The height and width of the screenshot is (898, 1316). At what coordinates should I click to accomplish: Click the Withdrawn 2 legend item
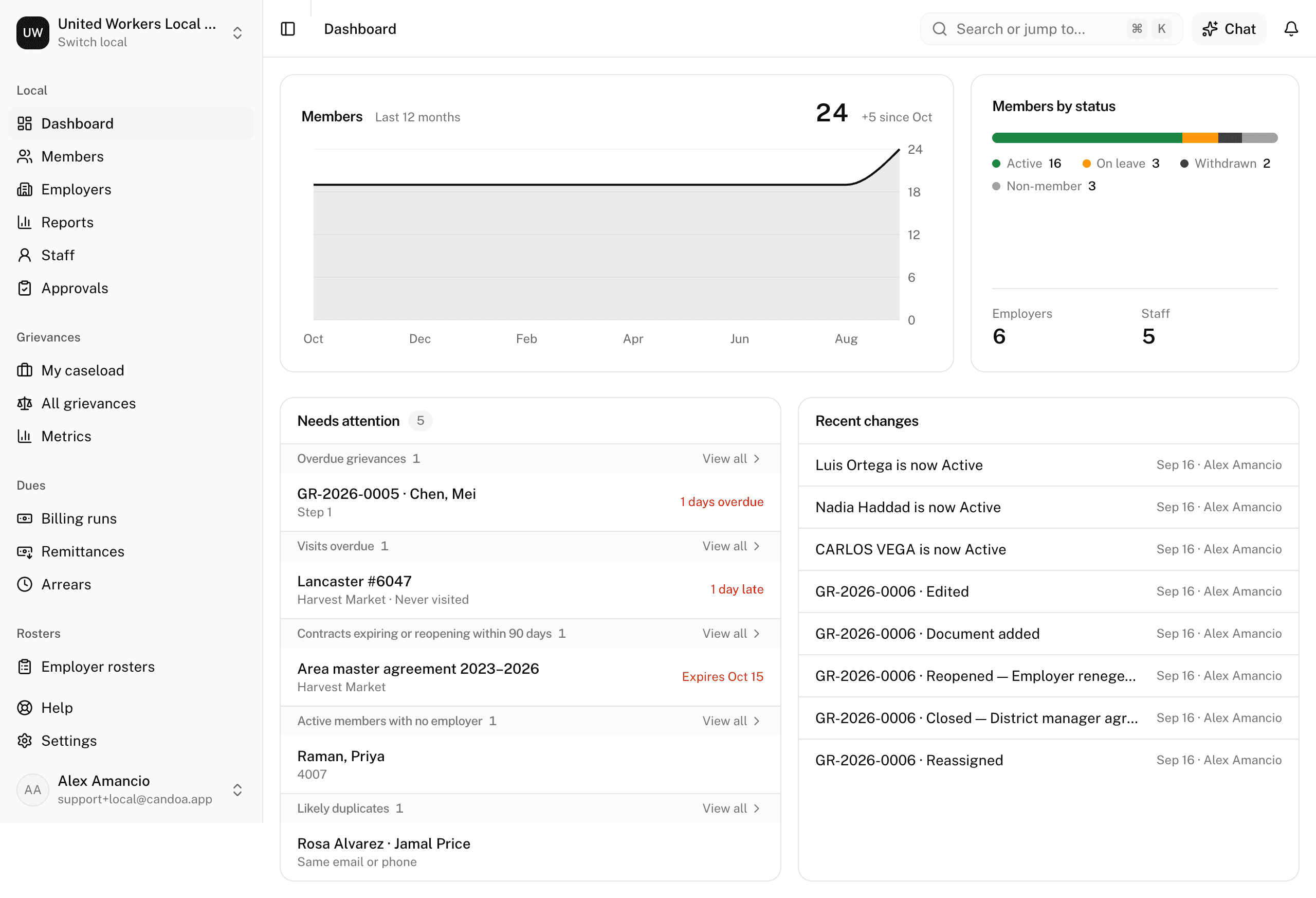(x=1225, y=163)
